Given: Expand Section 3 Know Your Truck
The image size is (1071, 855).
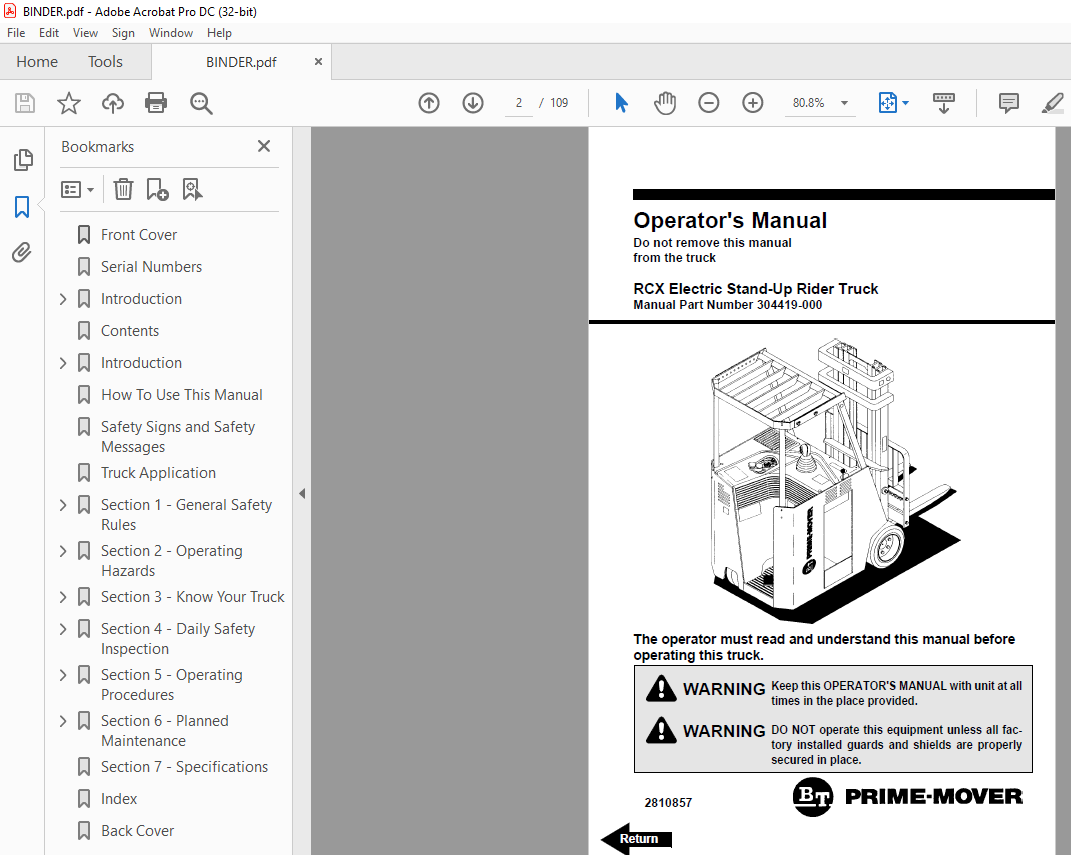Looking at the screenshot, I should pyautogui.click(x=63, y=597).
